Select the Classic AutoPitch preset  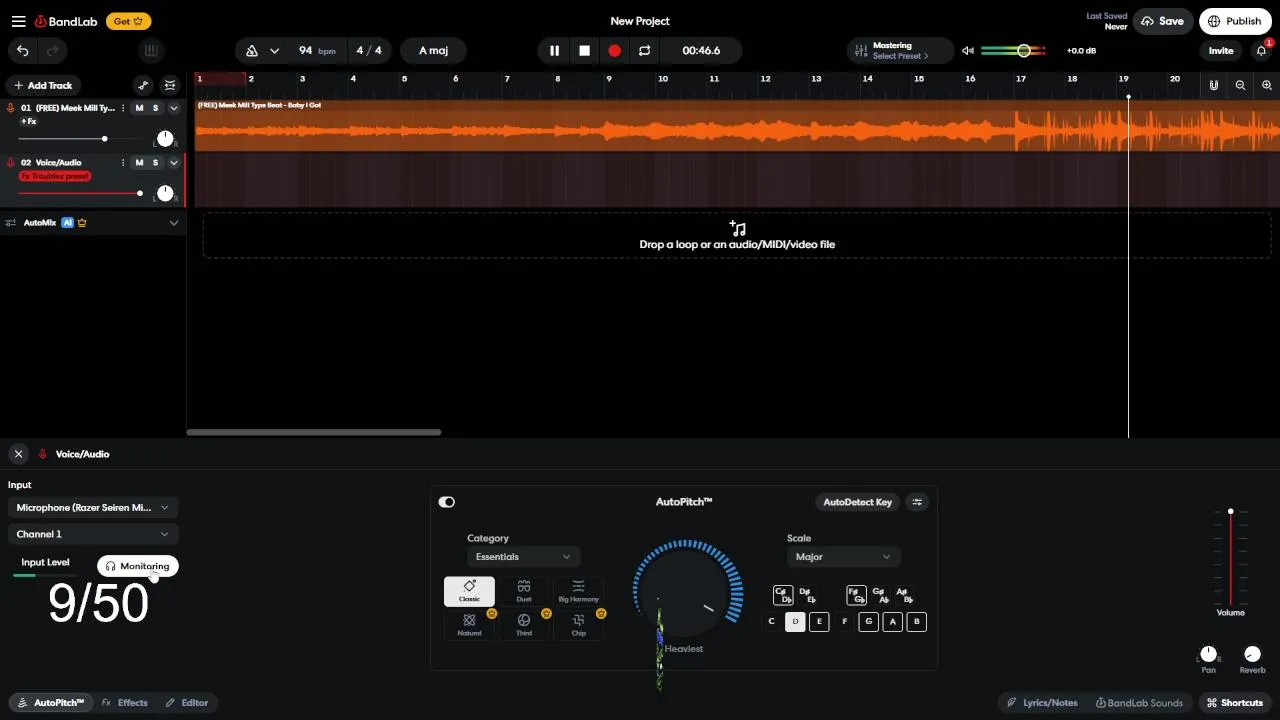pos(469,591)
